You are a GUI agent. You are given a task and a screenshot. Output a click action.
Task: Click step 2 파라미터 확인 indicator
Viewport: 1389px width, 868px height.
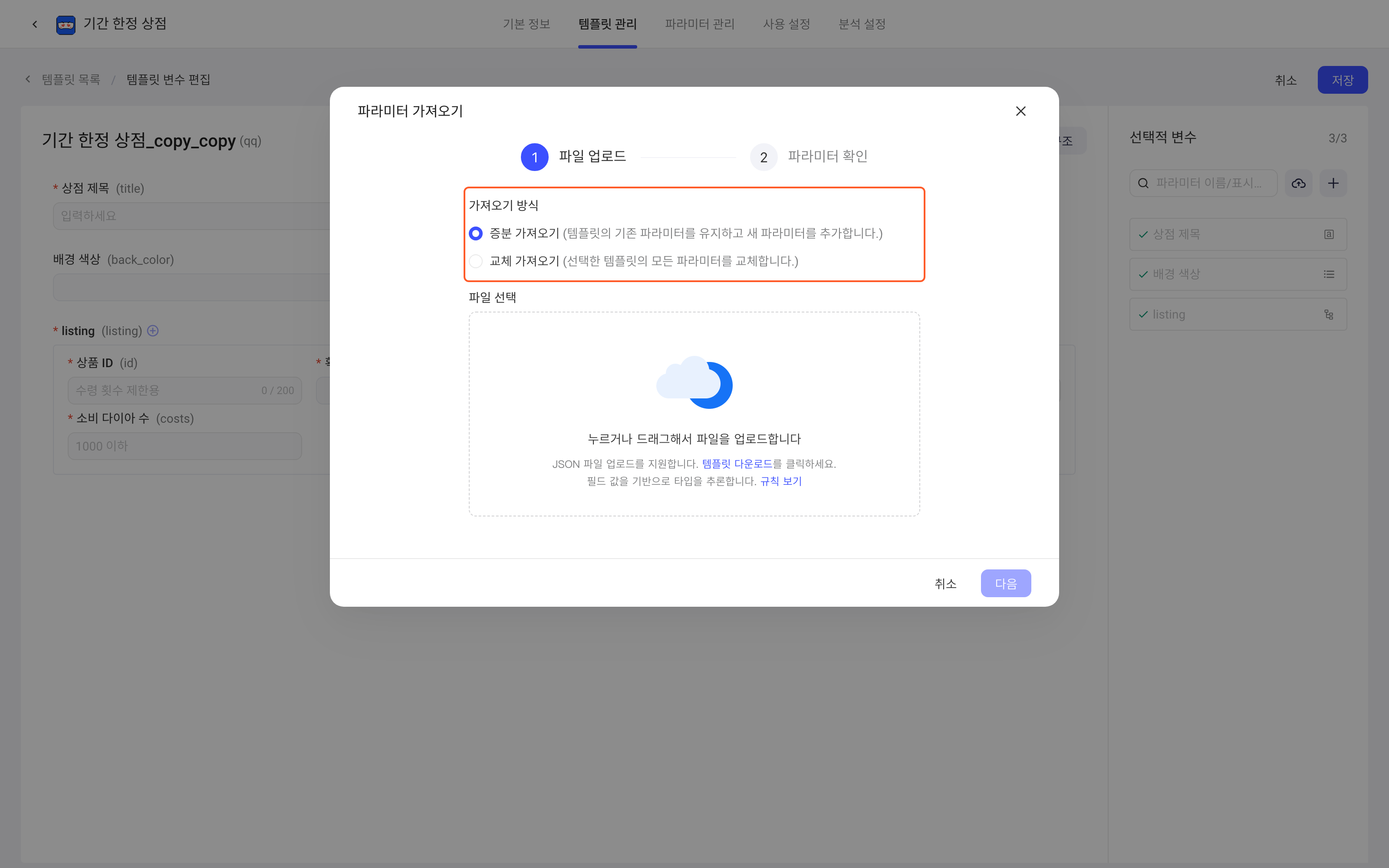(809, 157)
